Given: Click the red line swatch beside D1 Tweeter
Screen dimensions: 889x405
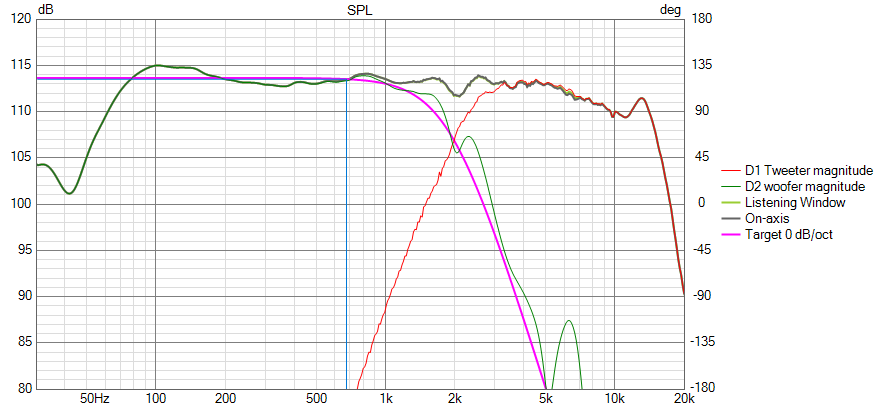Looking at the screenshot, I should click(730, 170).
